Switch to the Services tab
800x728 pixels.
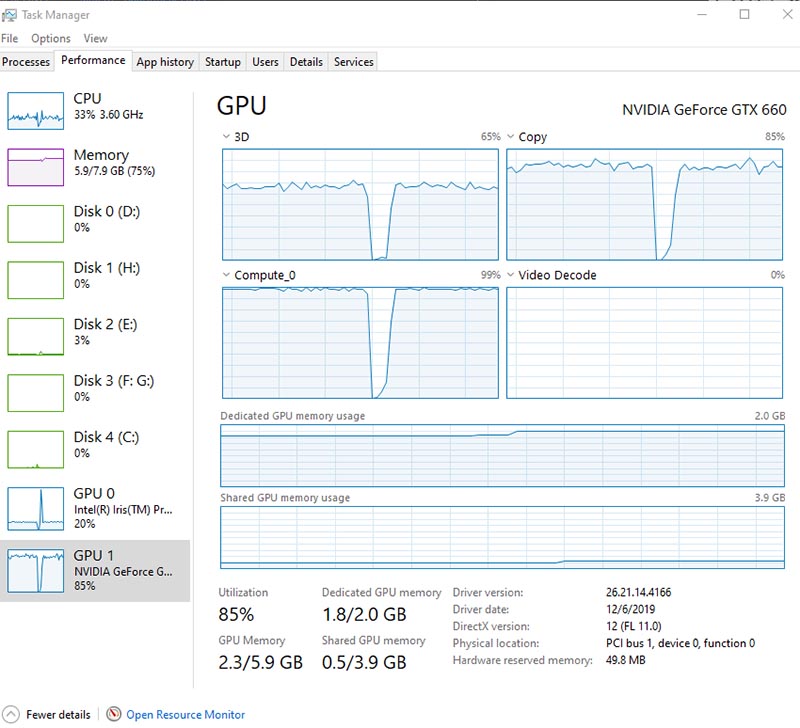click(354, 62)
